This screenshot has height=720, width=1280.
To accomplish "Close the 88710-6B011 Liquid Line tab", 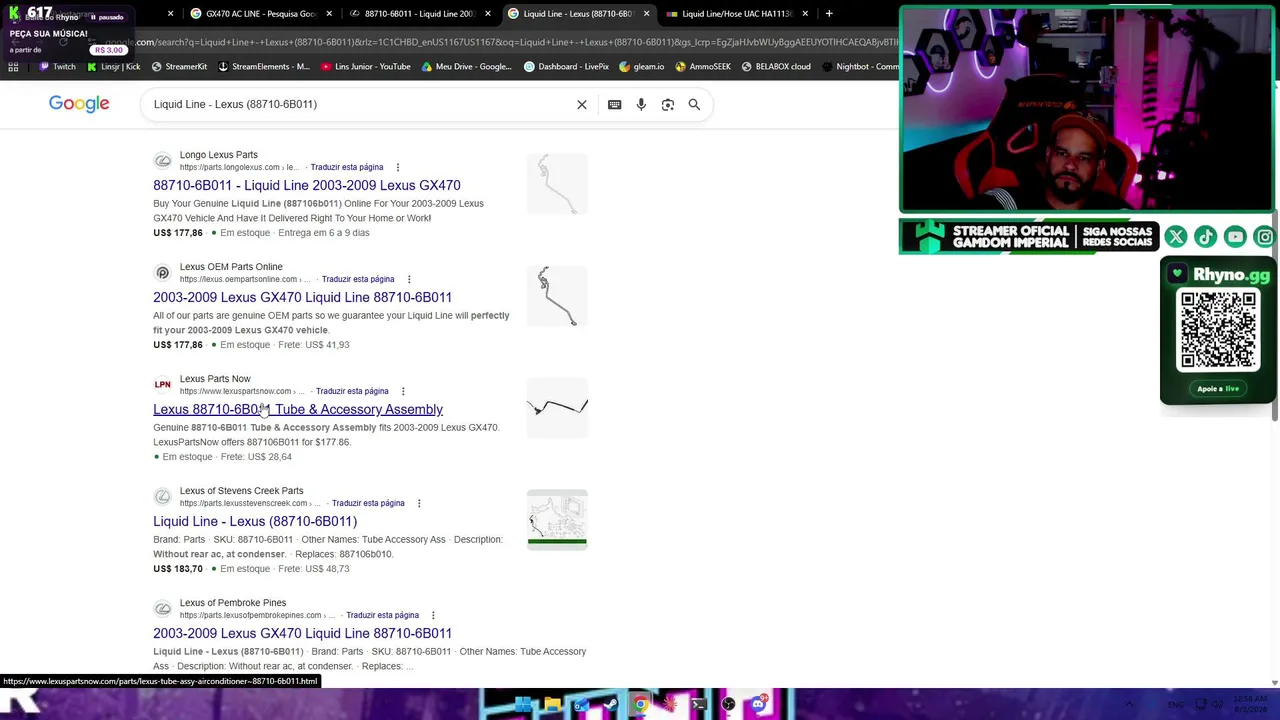I will pyautogui.click(x=488, y=14).
